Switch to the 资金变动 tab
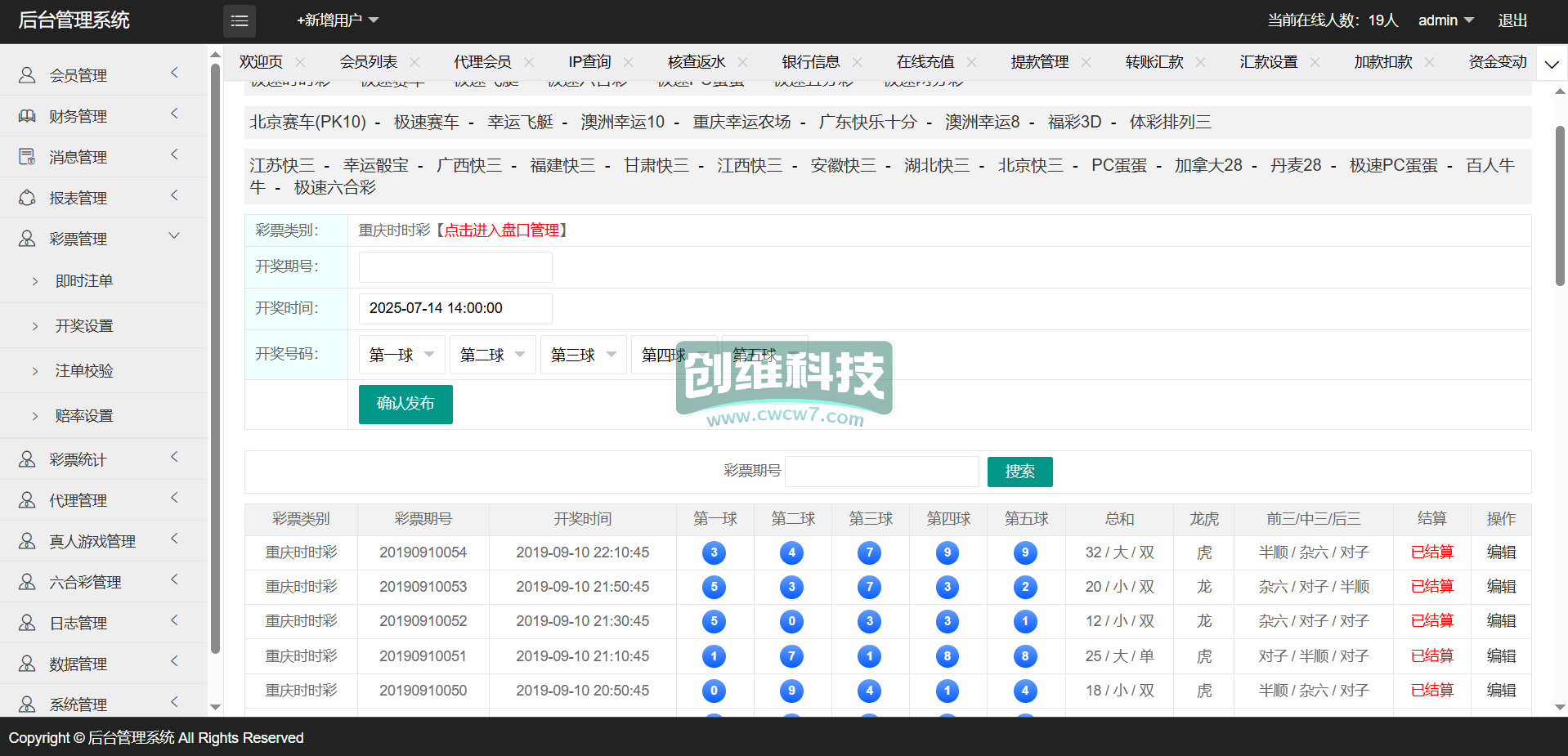Image resolution: width=1568 pixels, height=756 pixels. click(x=1498, y=62)
